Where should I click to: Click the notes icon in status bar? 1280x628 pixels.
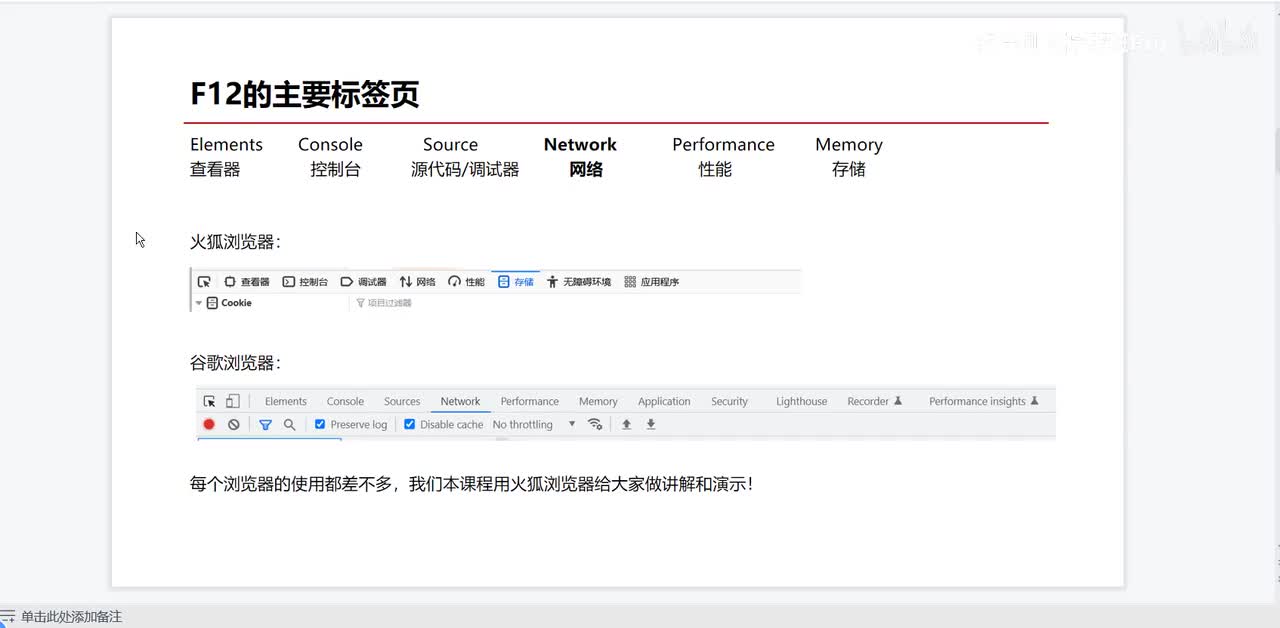[8, 617]
